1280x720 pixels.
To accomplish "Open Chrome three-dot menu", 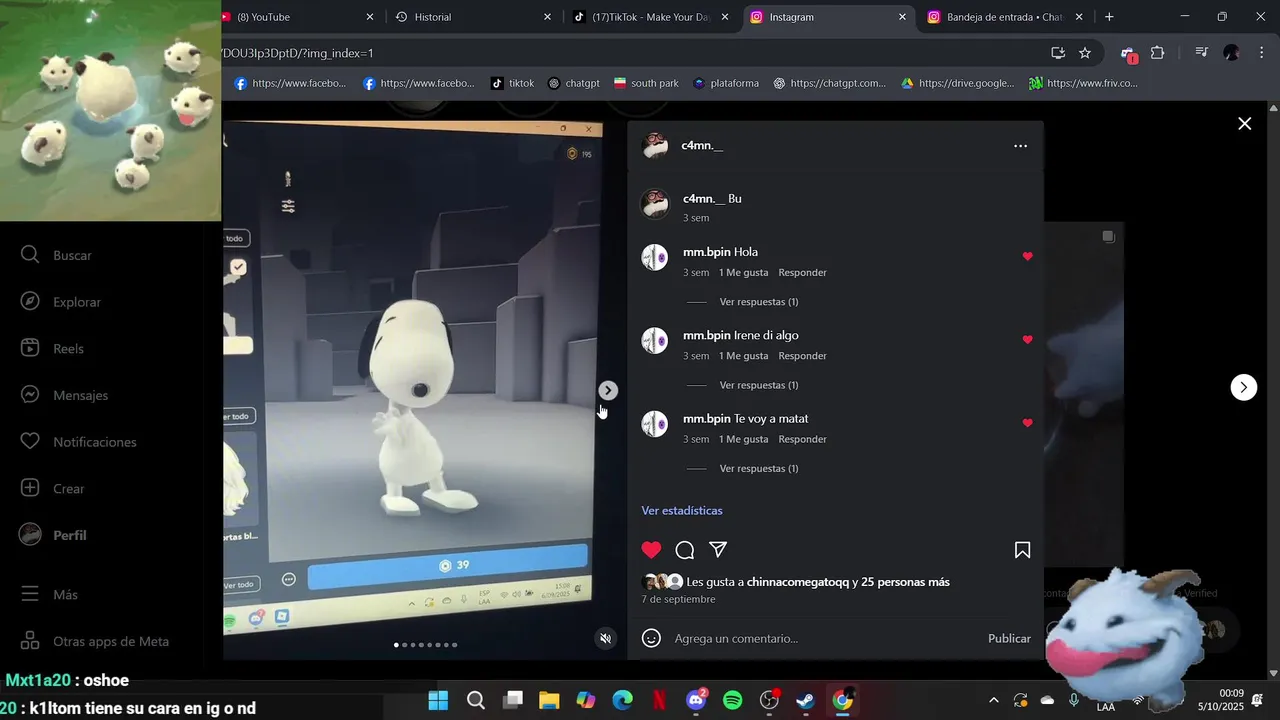I will point(1260,53).
